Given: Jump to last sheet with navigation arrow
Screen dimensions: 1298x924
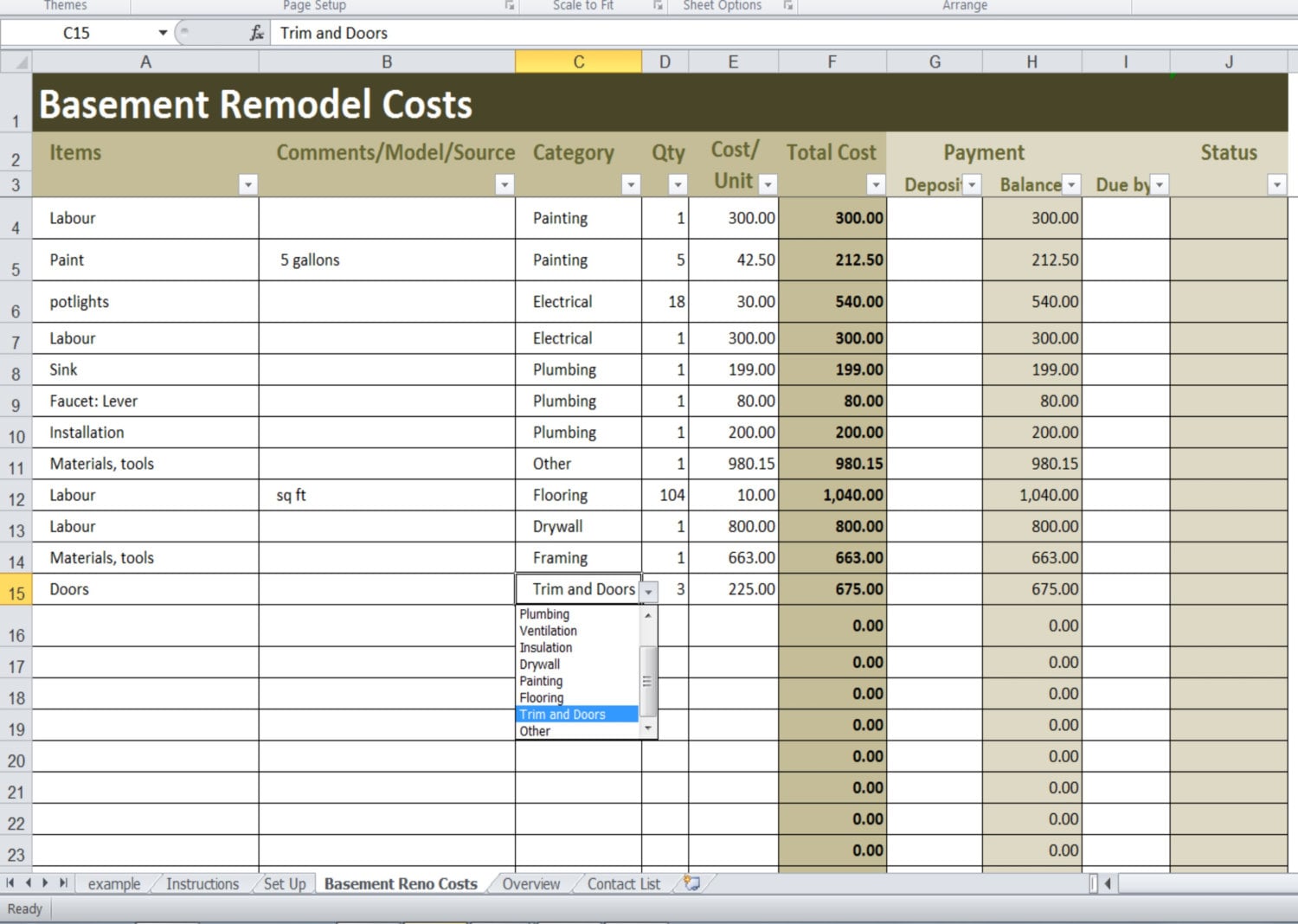Looking at the screenshot, I should [62, 883].
